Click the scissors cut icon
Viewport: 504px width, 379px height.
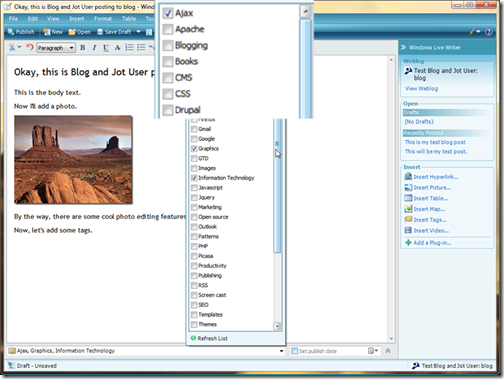pos(12,47)
